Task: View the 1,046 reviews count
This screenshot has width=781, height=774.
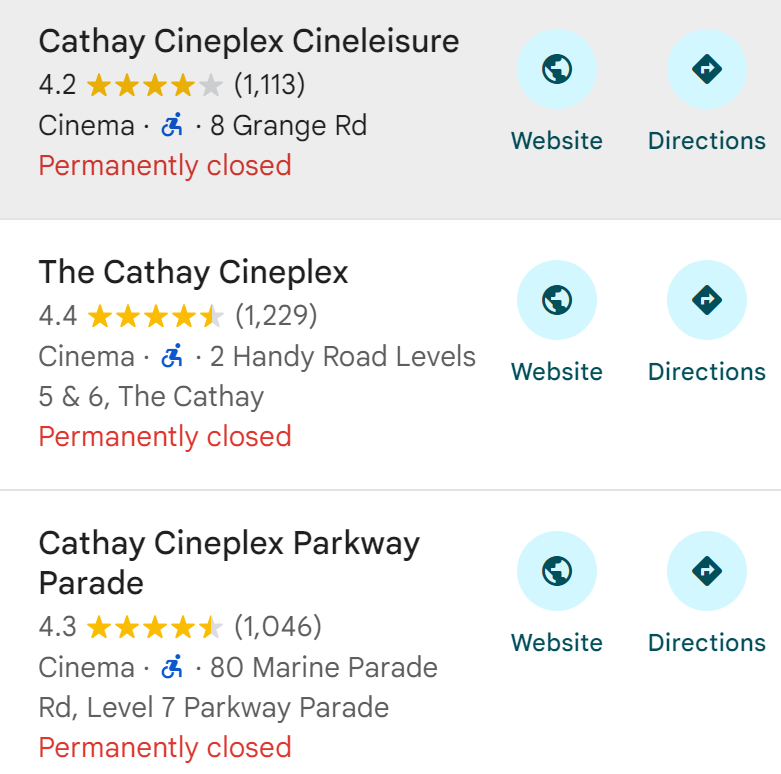Action: (x=278, y=627)
